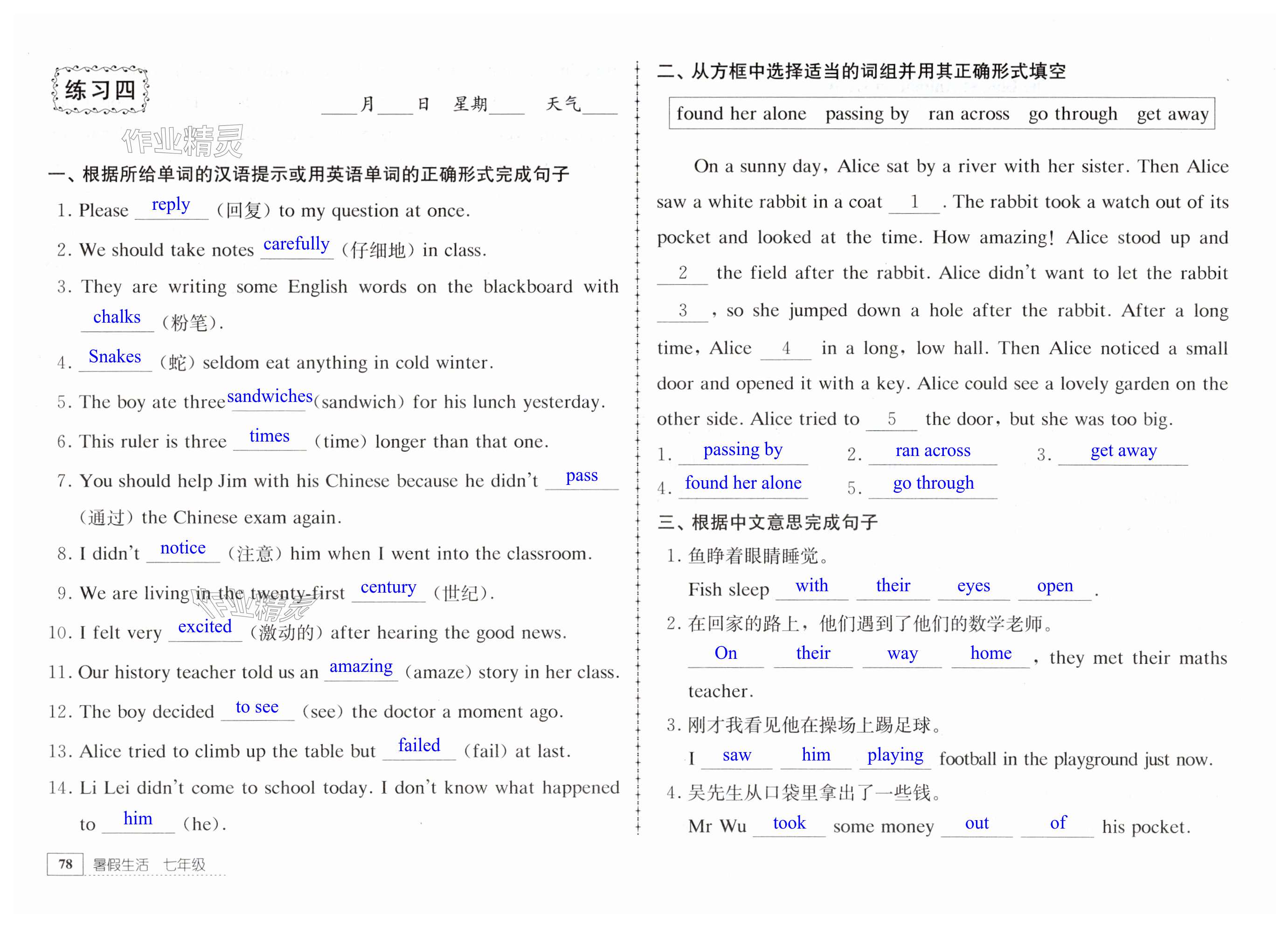This screenshot has height=926, width=1288.
Task: Click blank number 4 in the passage
Action: click(x=786, y=348)
